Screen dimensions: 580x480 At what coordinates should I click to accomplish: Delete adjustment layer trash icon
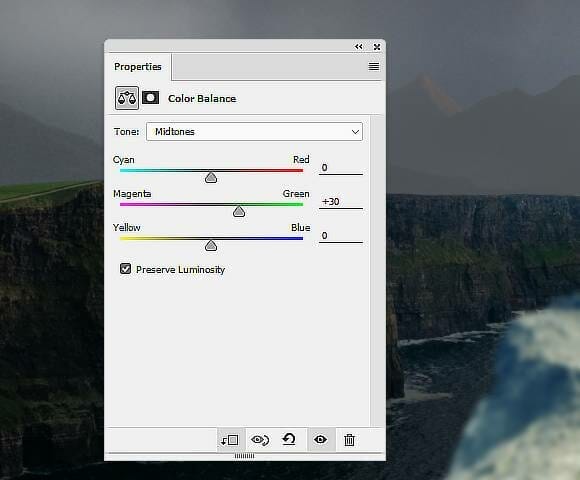(349, 440)
